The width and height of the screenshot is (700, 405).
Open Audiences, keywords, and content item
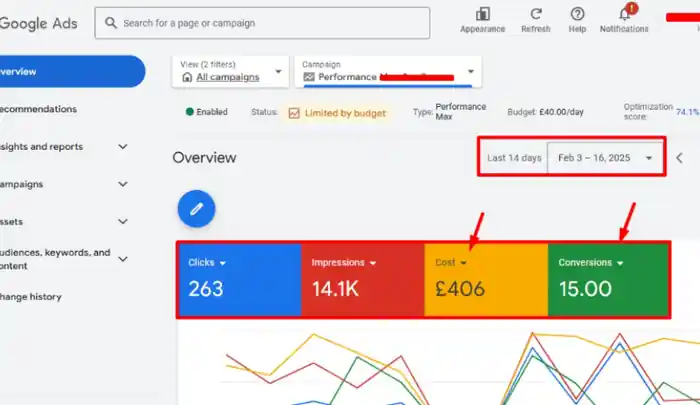(x=55, y=259)
